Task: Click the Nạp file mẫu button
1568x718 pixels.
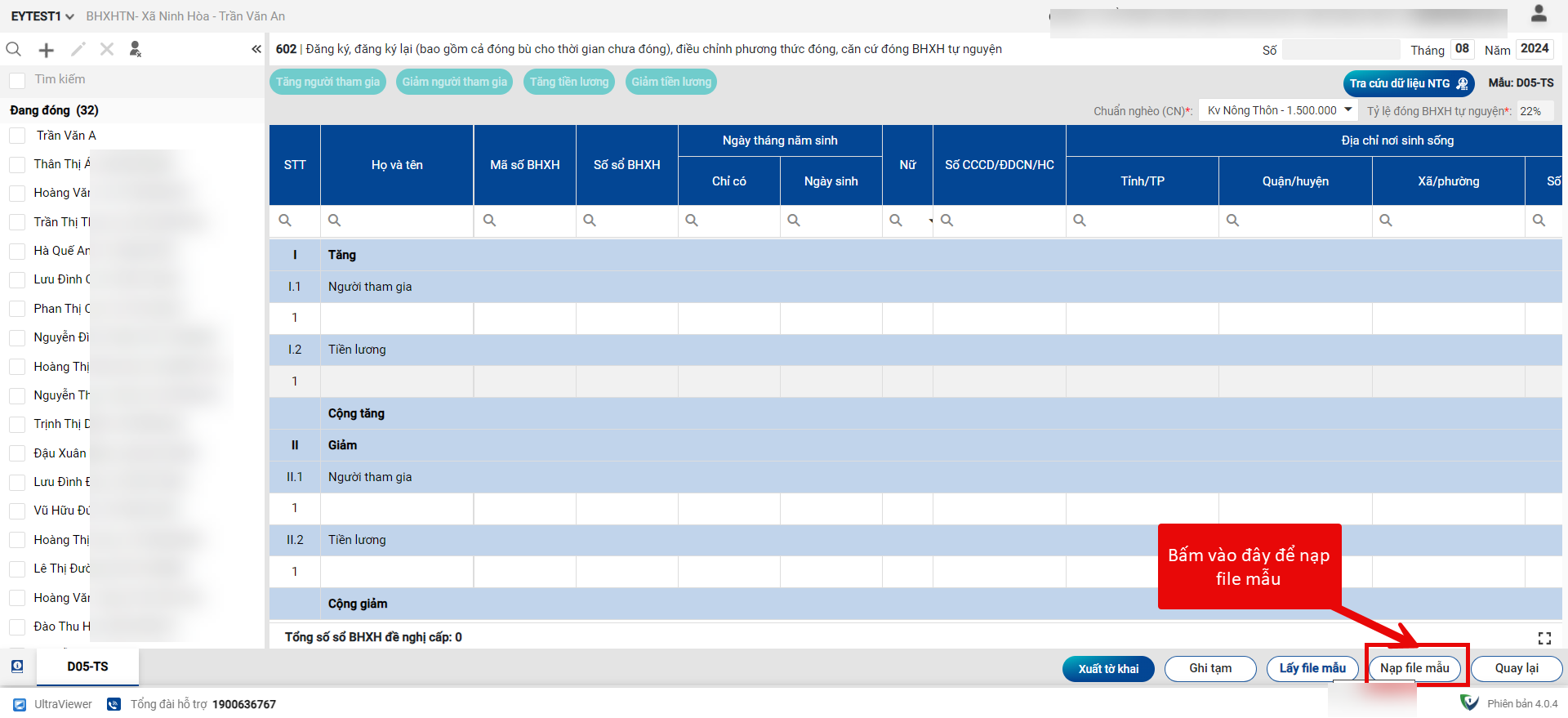Action: click(1414, 668)
